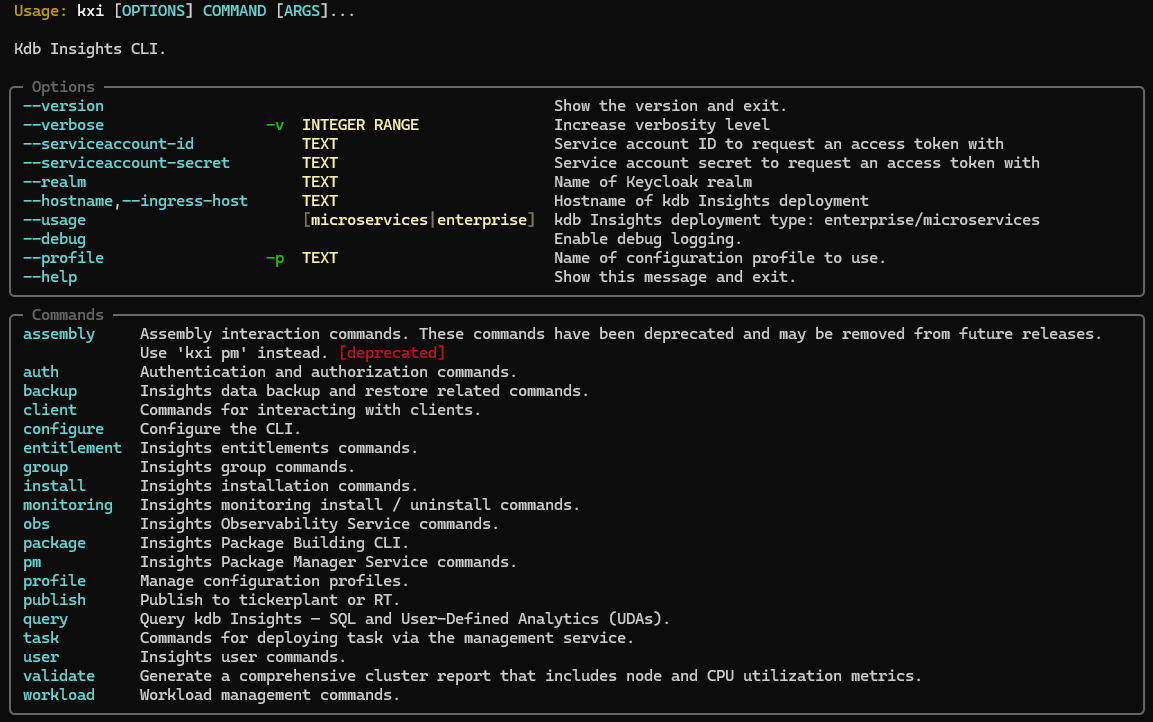Click 'Name of configuration profile to use.'
Image resolution: width=1153 pixels, height=722 pixels.
pyautogui.click(x=720, y=259)
